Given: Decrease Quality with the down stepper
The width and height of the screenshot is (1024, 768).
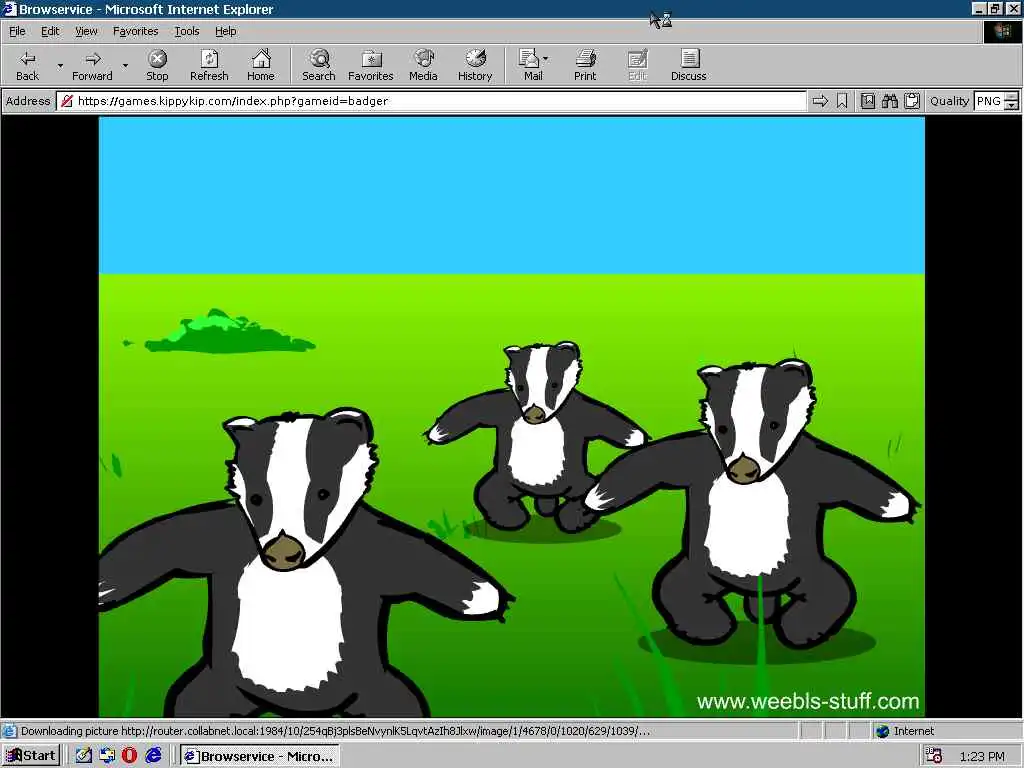Looking at the screenshot, I should click(x=1011, y=106).
